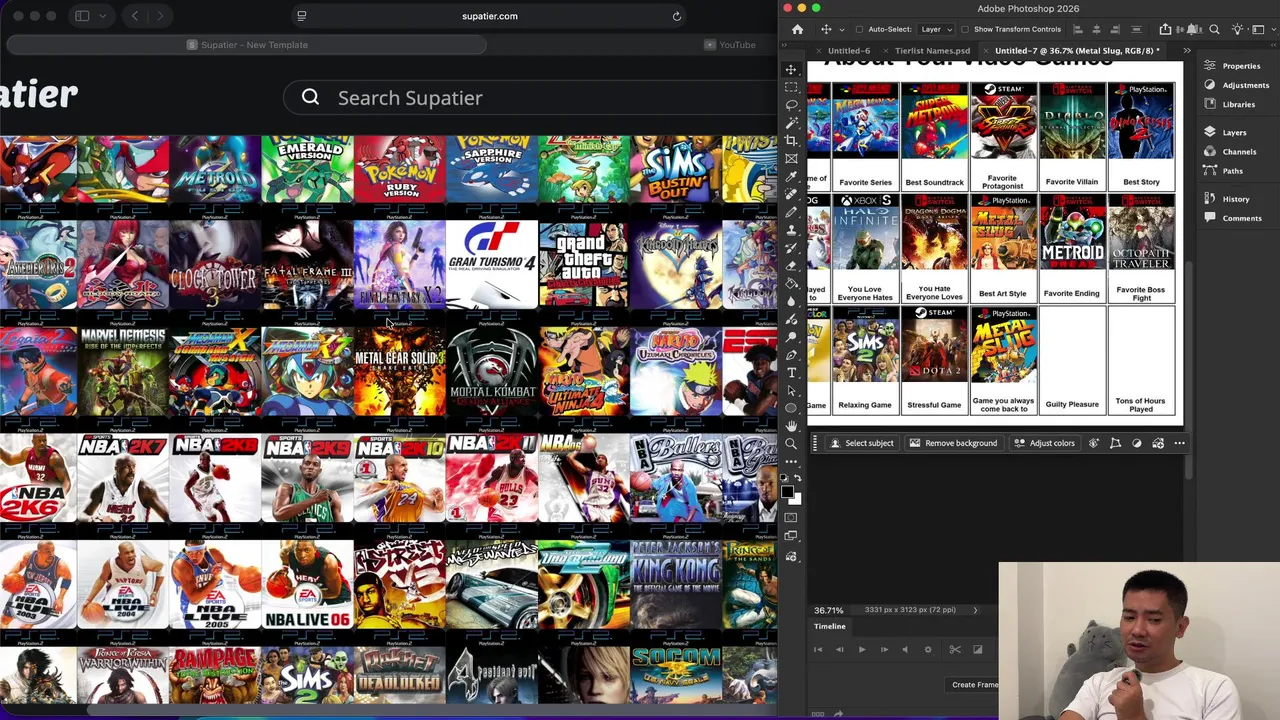This screenshot has width=1280, height=720.
Task: Select the Frame tool
Action: tap(791, 158)
